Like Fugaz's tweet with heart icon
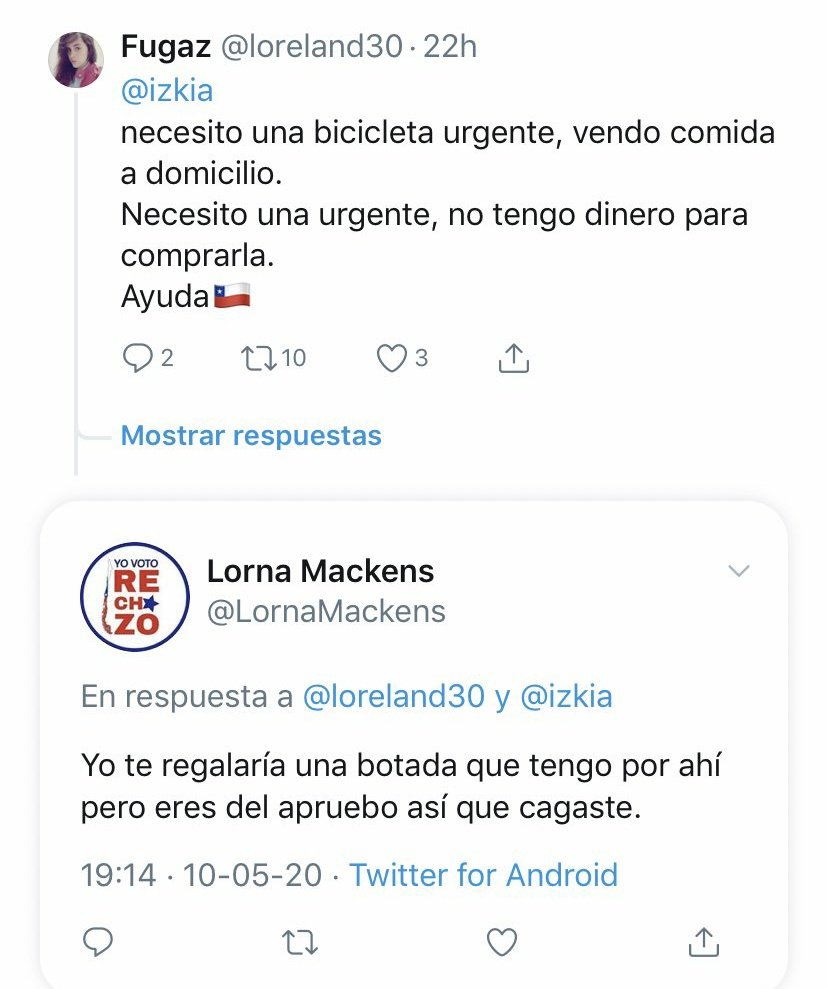 tap(392, 358)
